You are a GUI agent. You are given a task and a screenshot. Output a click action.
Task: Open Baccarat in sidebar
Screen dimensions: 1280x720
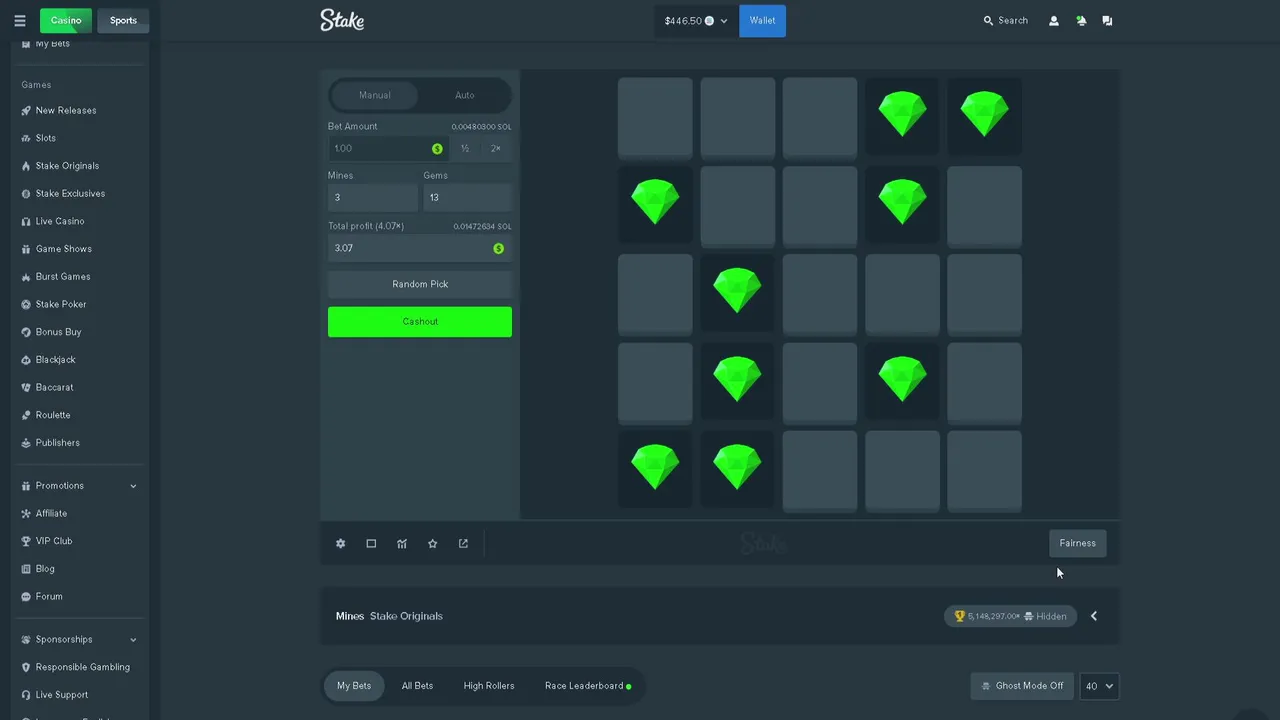click(x=54, y=388)
